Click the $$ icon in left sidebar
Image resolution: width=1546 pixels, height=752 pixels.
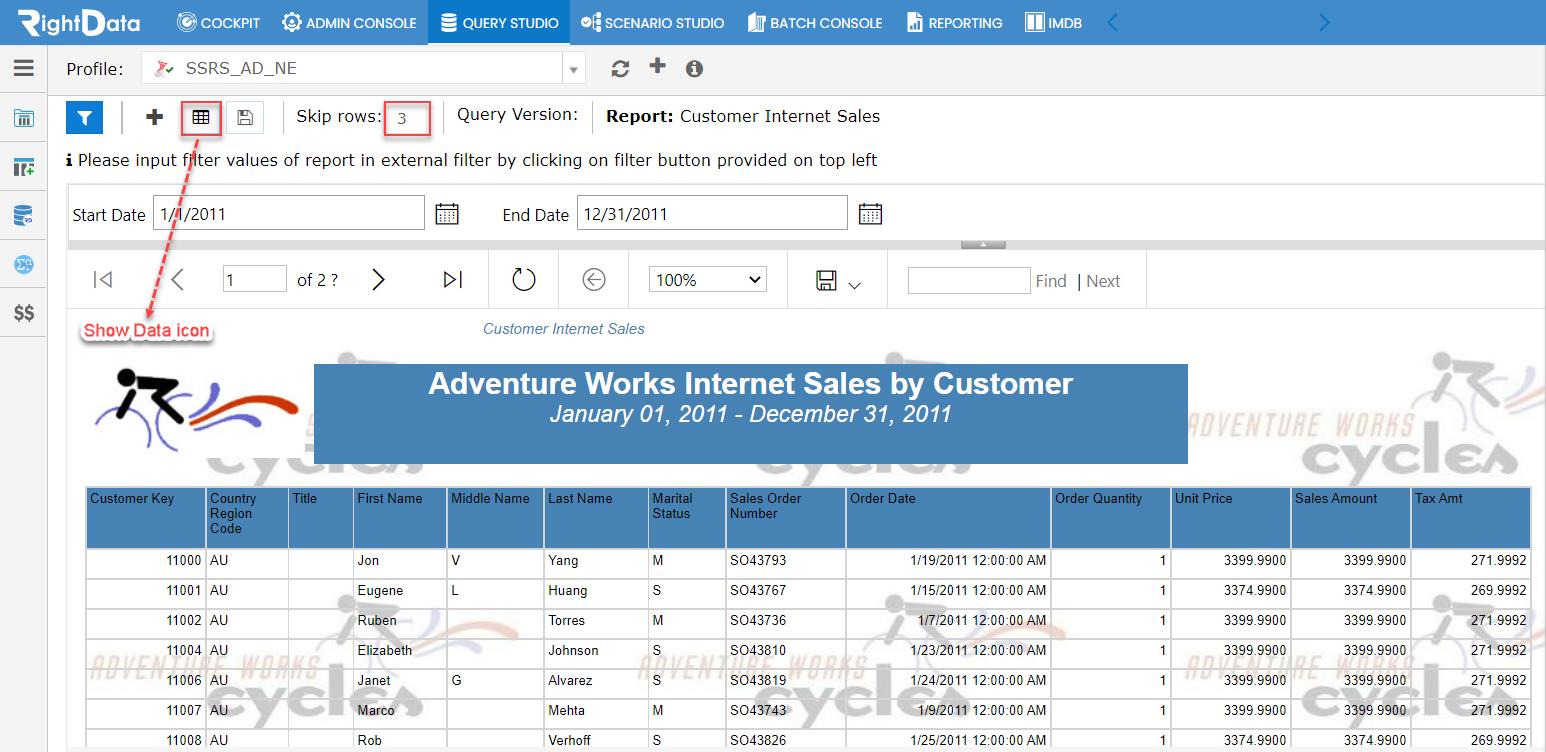pos(24,313)
